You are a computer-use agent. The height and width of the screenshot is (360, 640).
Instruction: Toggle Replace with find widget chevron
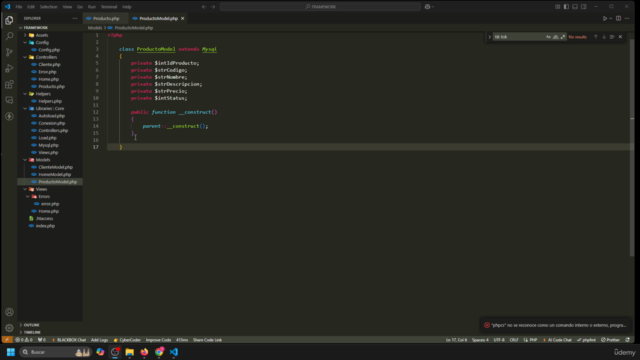click(x=490, y=37)
